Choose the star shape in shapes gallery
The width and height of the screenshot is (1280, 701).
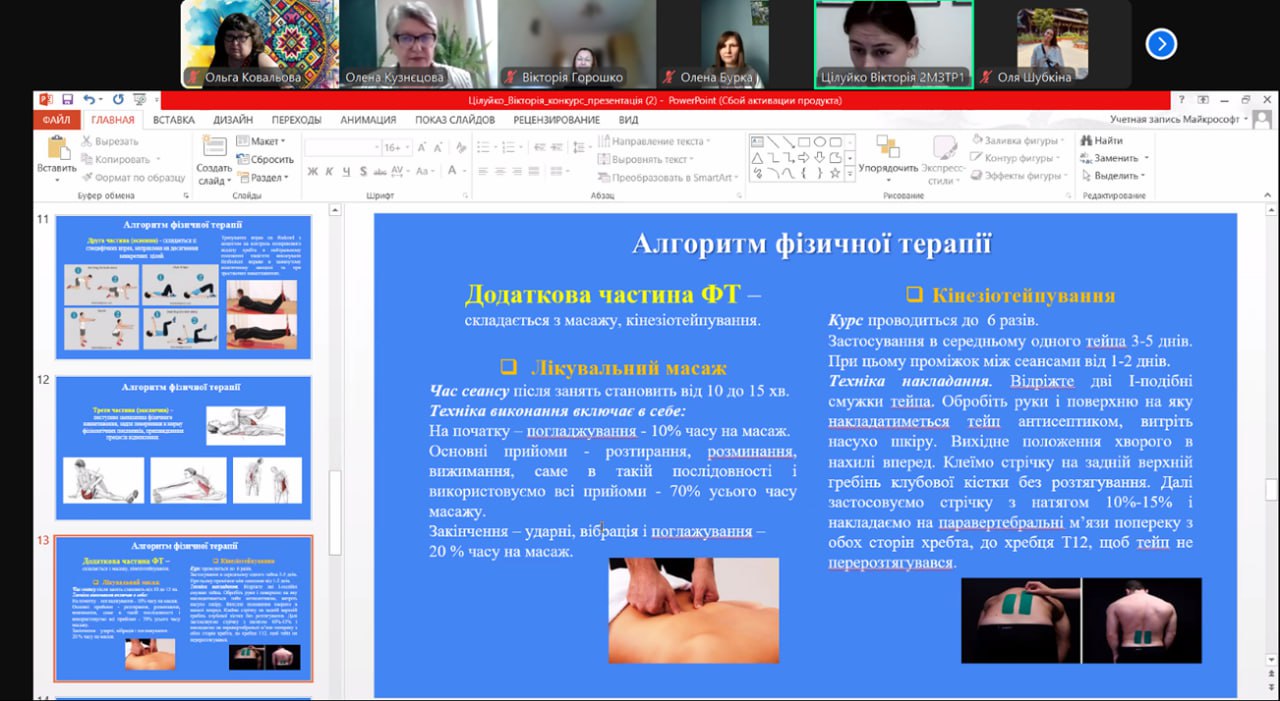tap(836, 174)
